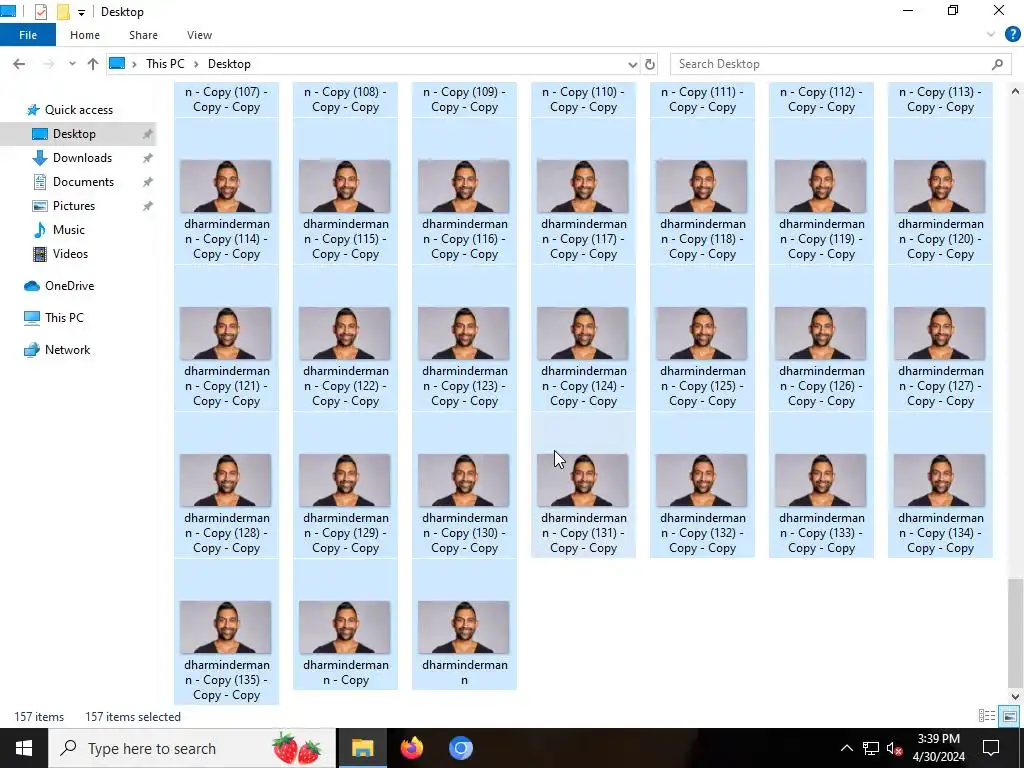The image size is (1024, 768).
Task: Click the vertical scrollbar thumb
Action: pyautogui.click(x=1015, y=632)
